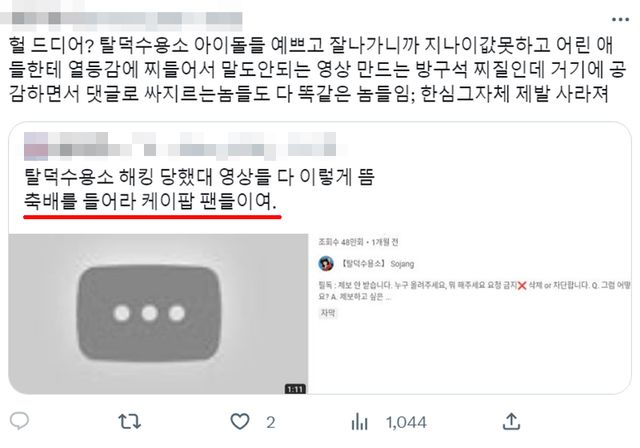Open the quoted tweet text about 해킹
640x448 pixels.
click(199, 177)
